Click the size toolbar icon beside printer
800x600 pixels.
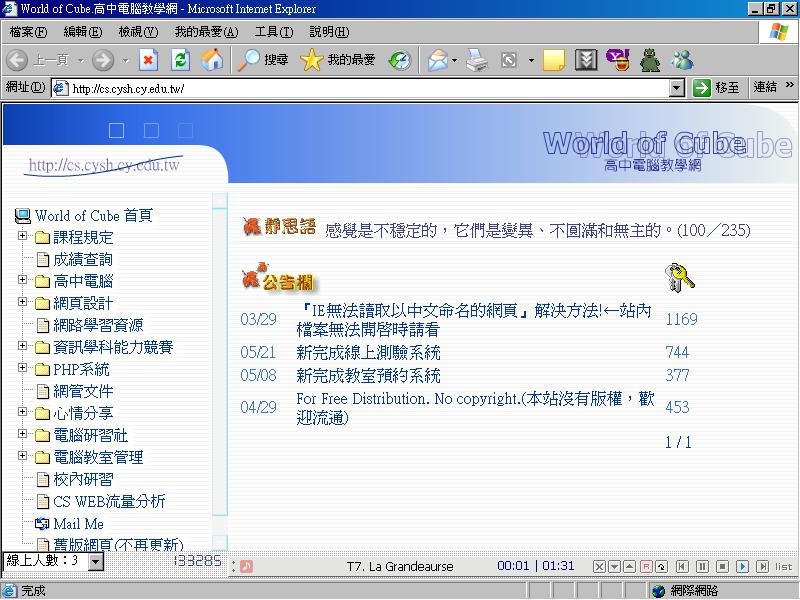point(509,61)
